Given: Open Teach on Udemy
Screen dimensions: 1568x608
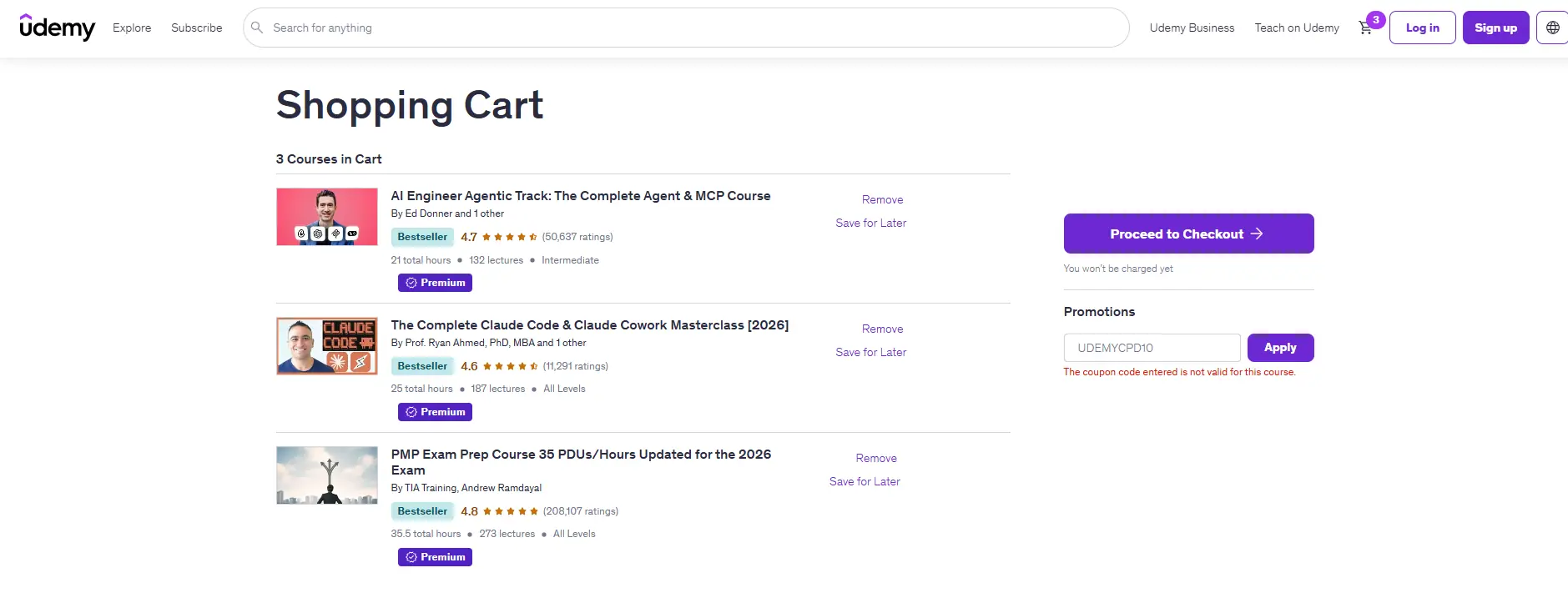Looking at the screenshot, I should pyautogui.click(x=1297, y=28).
